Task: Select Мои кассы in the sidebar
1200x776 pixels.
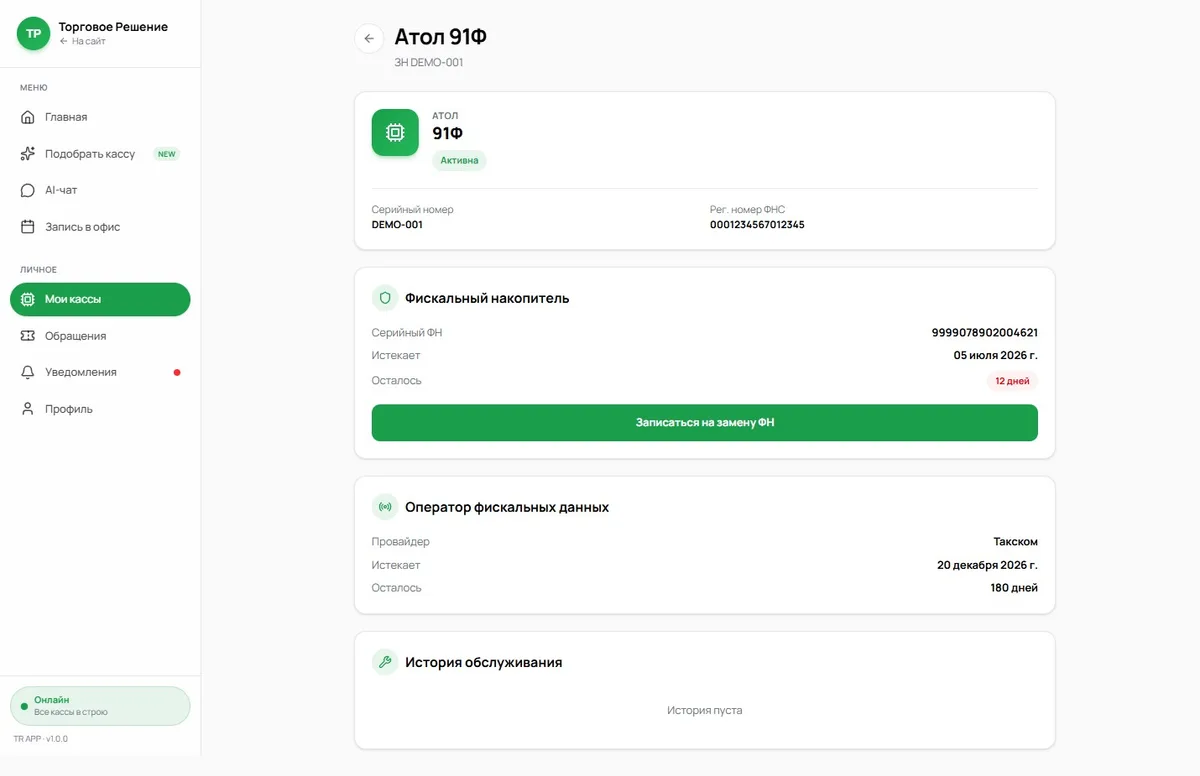Action: pyautogui.click(x=100, y=299)
